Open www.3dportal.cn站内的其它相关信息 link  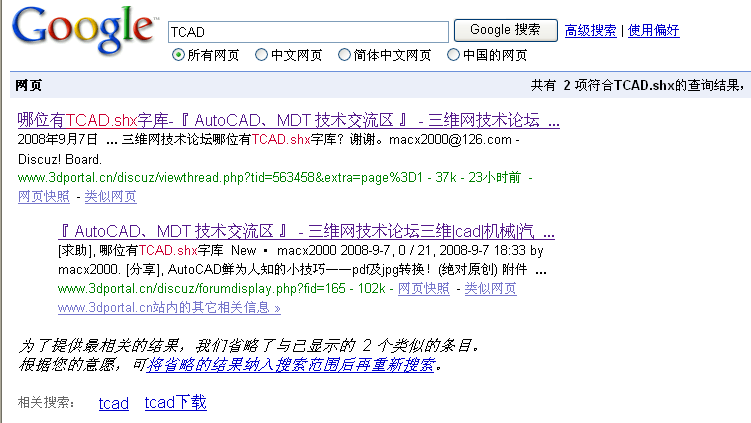click(169, 308)
